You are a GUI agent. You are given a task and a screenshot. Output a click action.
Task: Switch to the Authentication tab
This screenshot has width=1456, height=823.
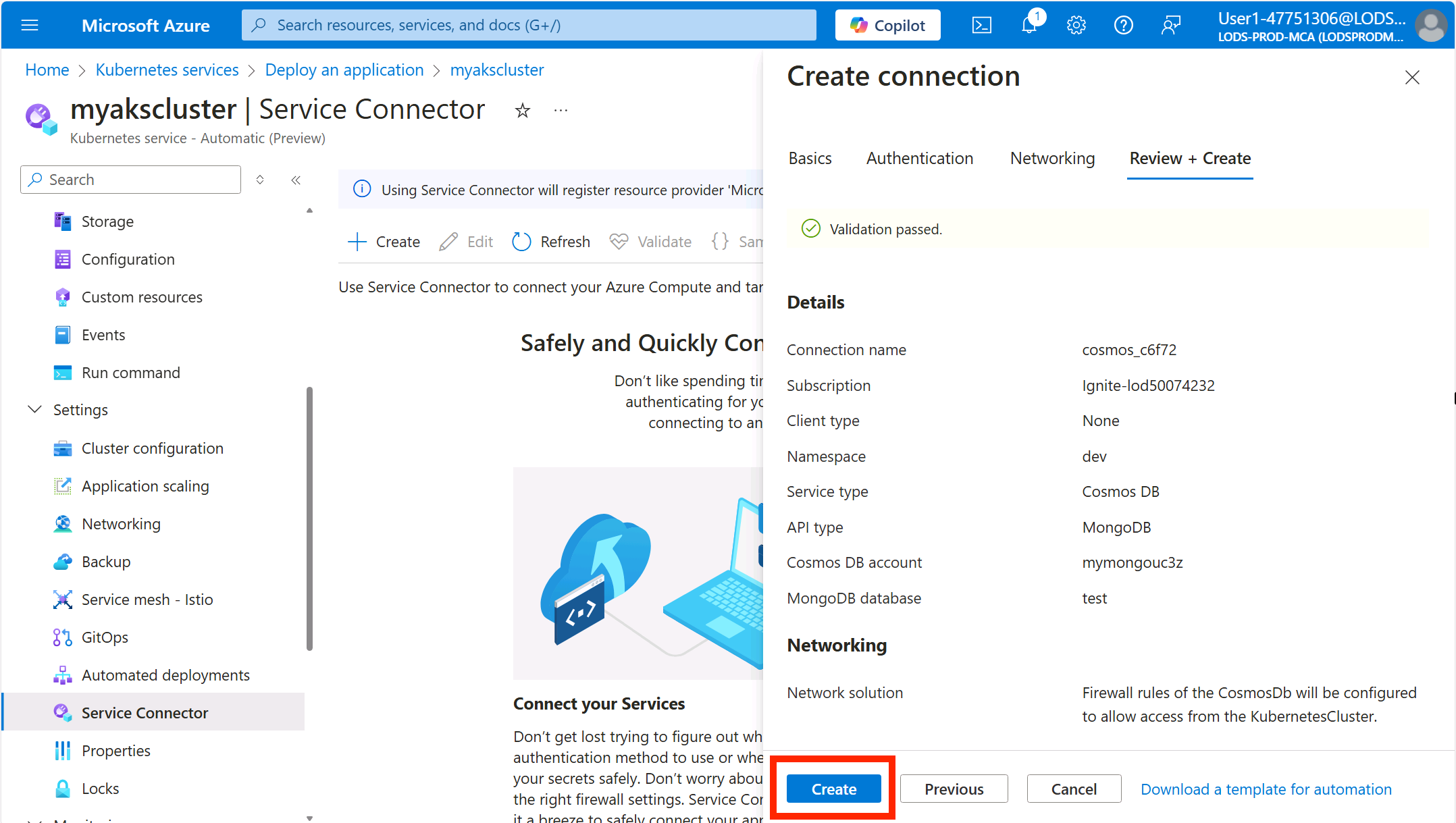coord(920,158)
